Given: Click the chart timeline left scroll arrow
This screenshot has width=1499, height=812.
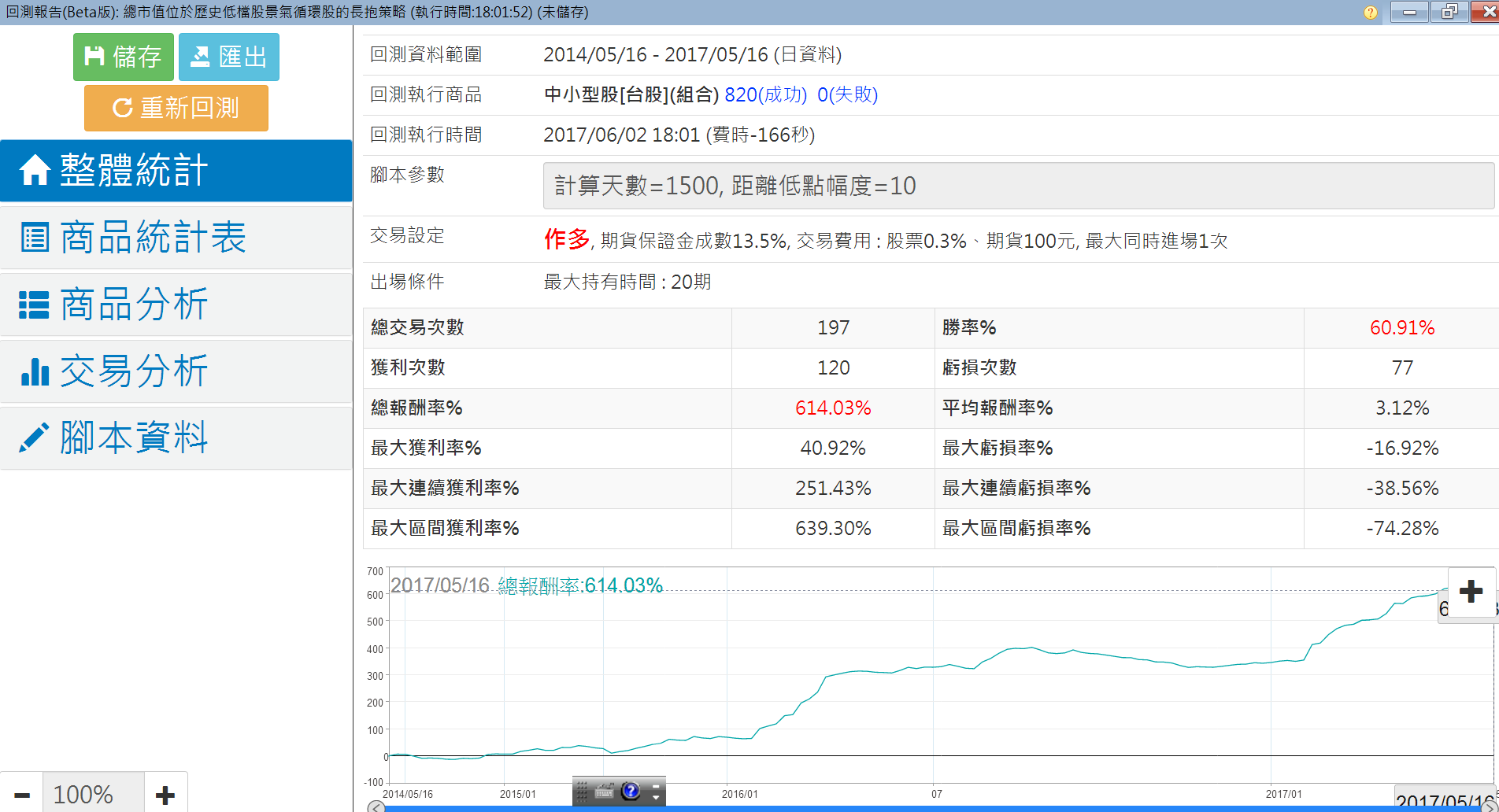Looking at the screenshot, I should coord(376,806).
